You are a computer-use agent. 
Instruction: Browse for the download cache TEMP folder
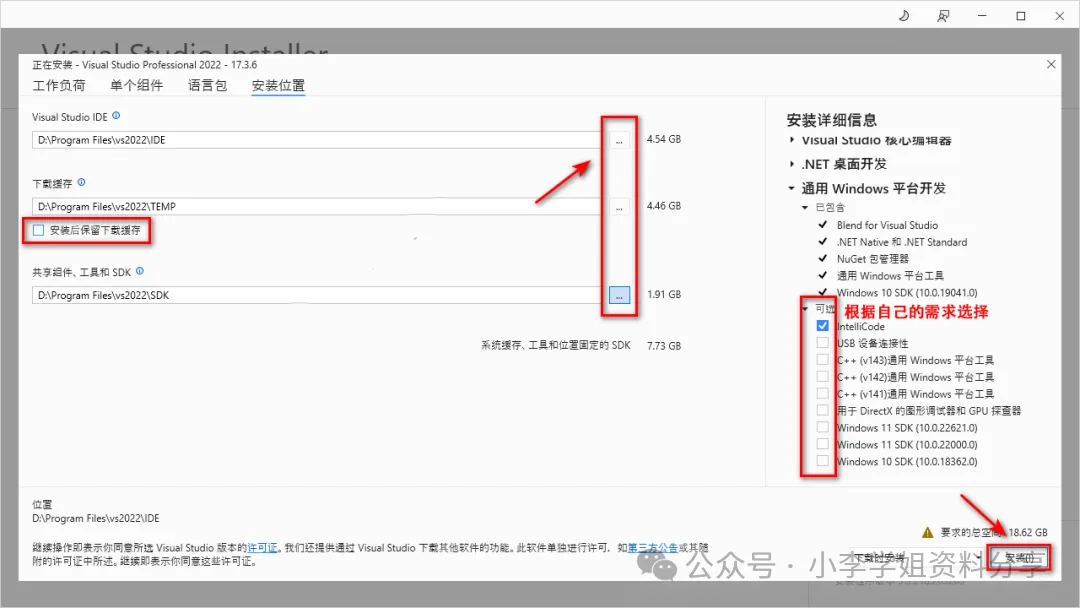pos(619,207)
